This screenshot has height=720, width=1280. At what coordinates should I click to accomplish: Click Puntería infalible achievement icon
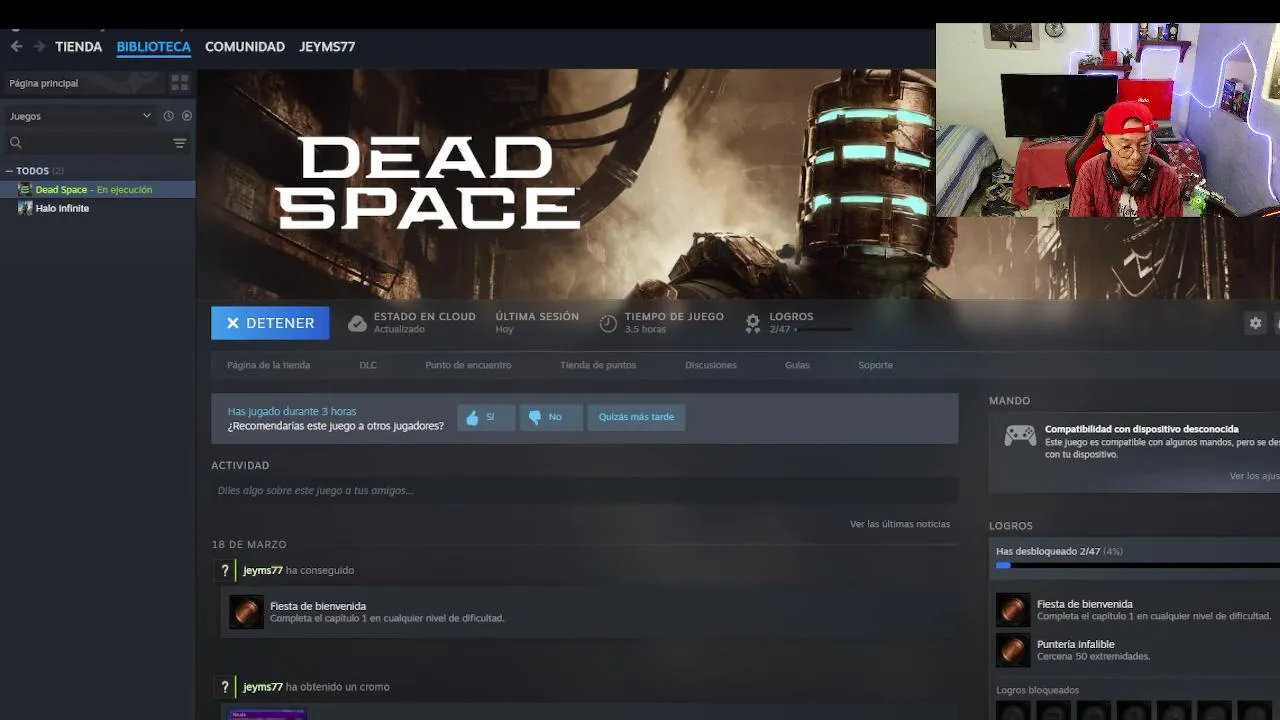[1013, 650]
